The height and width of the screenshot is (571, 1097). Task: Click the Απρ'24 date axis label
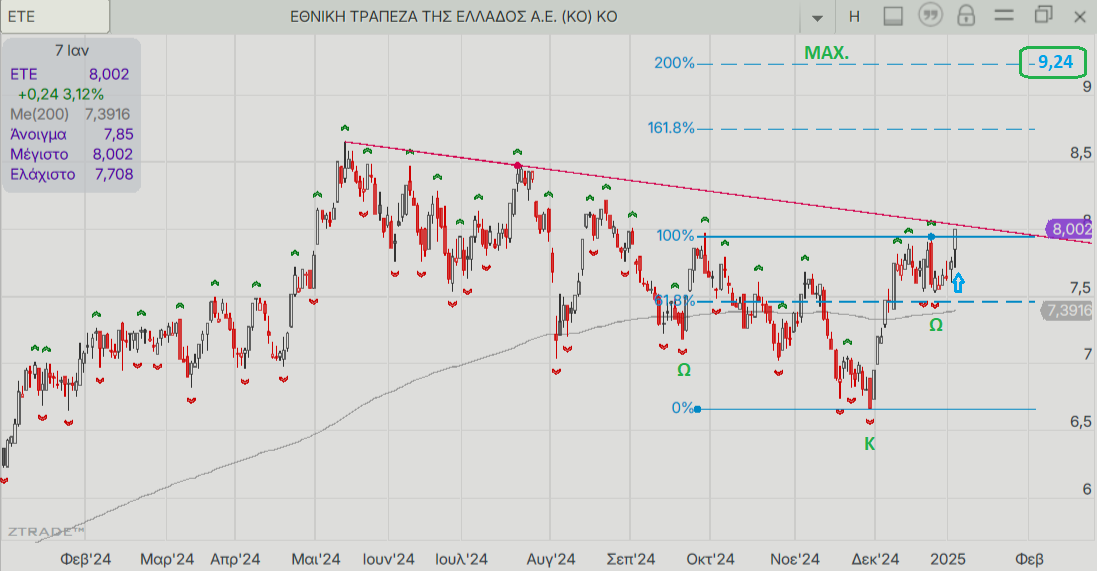pos(235,559)
